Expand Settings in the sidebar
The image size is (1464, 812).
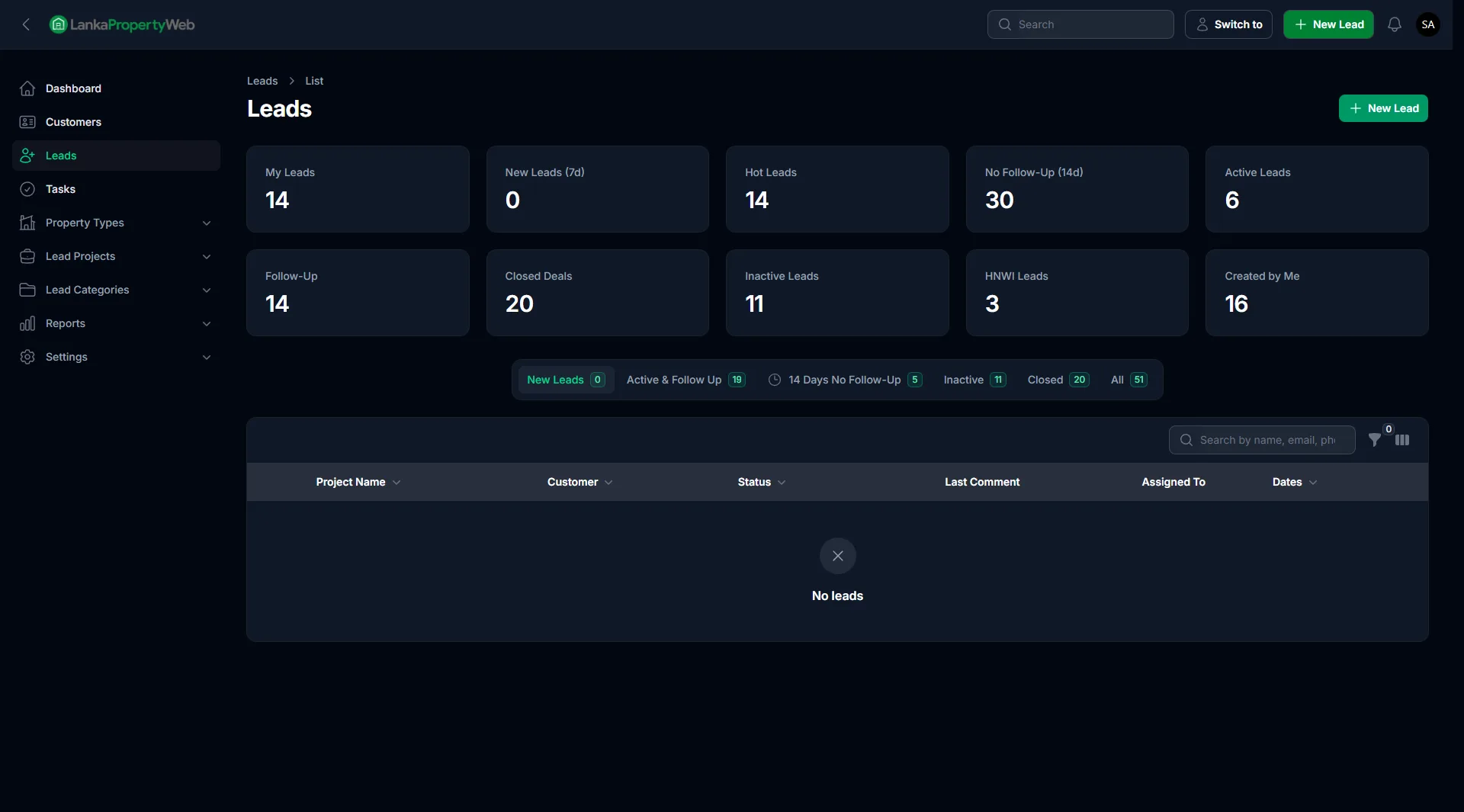[116, 357]
